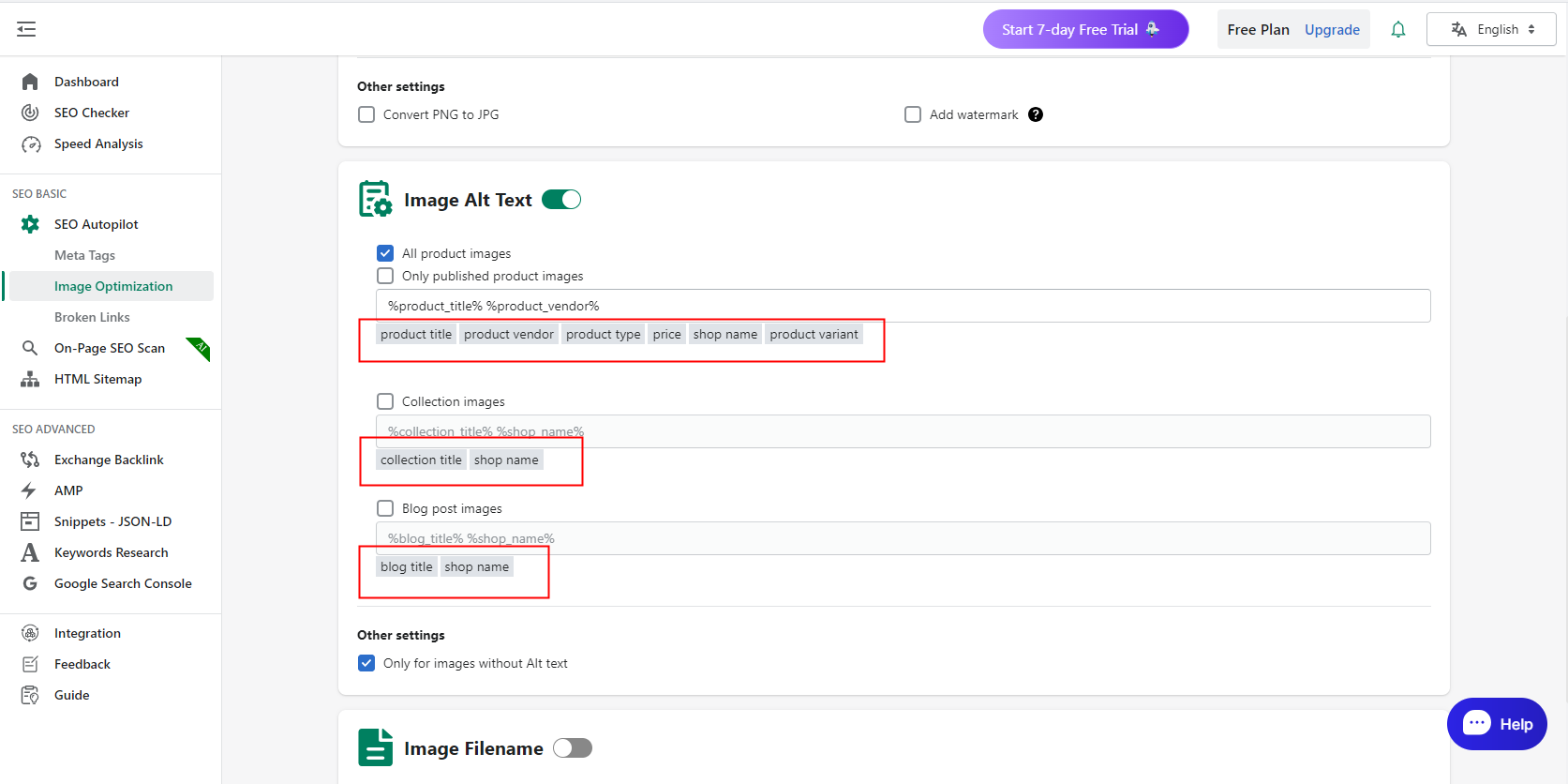
Task: Check Convert PNG to JPG
Action: pyautogui.click(x=366, y=114)
